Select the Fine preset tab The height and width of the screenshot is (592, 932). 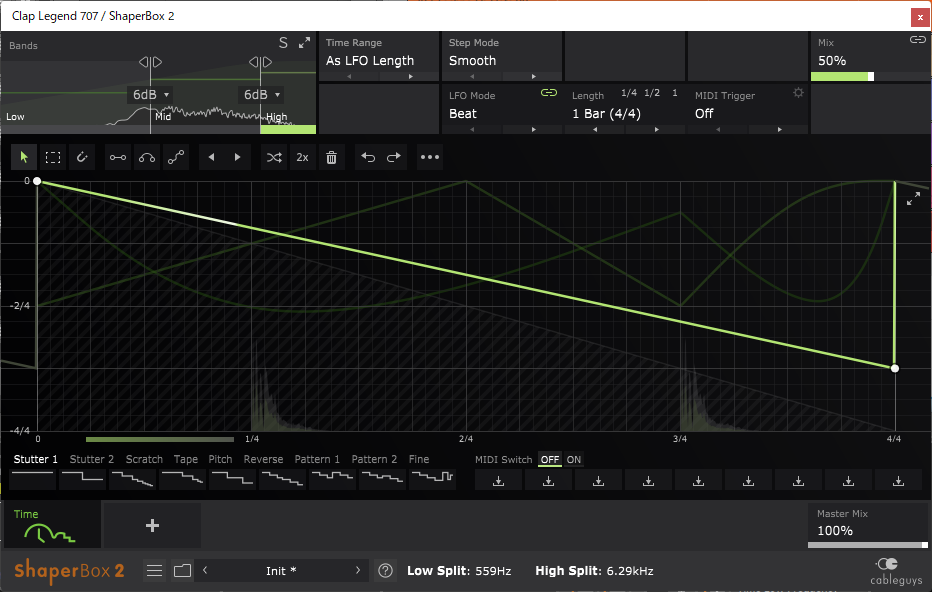[x=418, y=459]
